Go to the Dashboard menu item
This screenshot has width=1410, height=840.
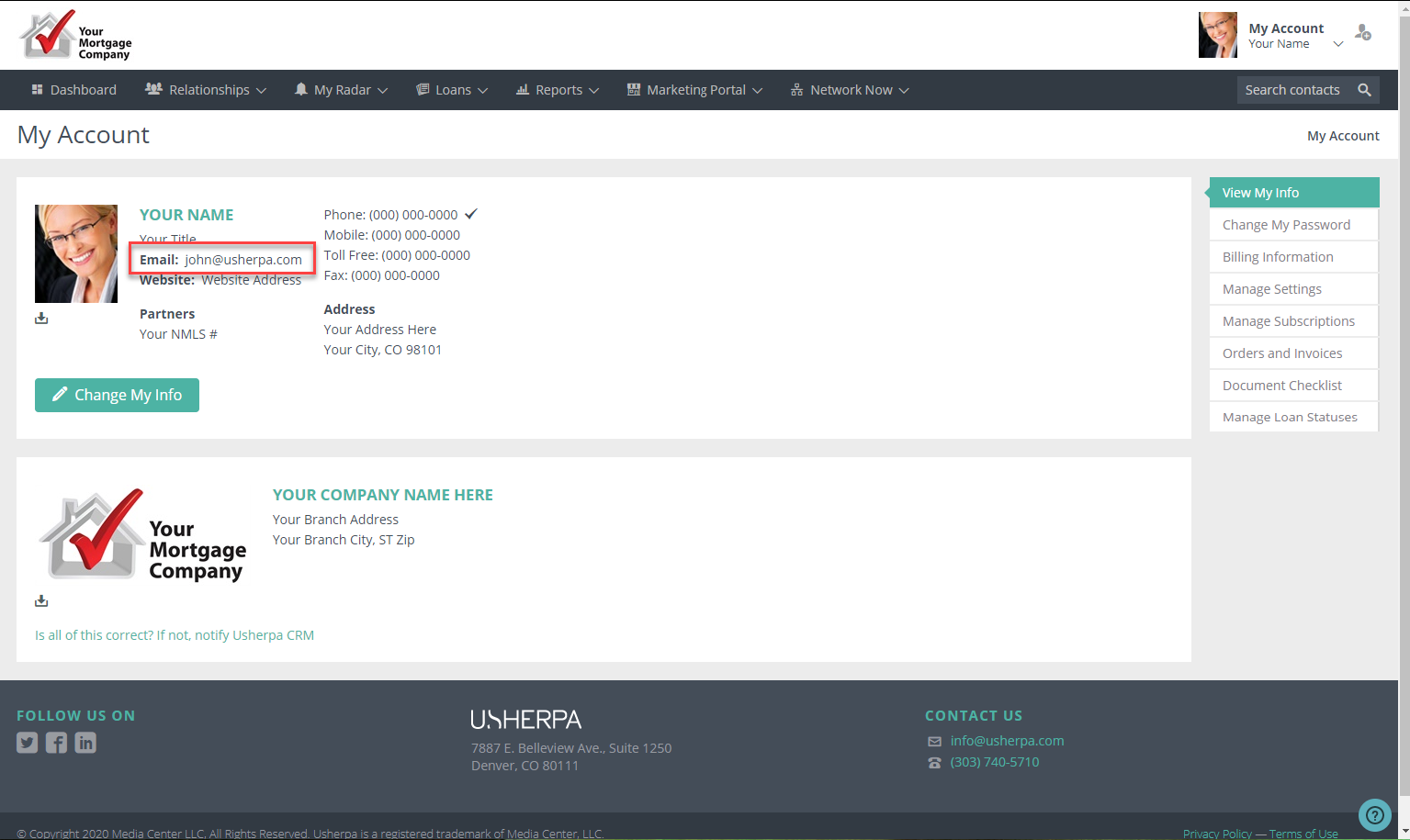pyautogui.click(x=74, y=90)
